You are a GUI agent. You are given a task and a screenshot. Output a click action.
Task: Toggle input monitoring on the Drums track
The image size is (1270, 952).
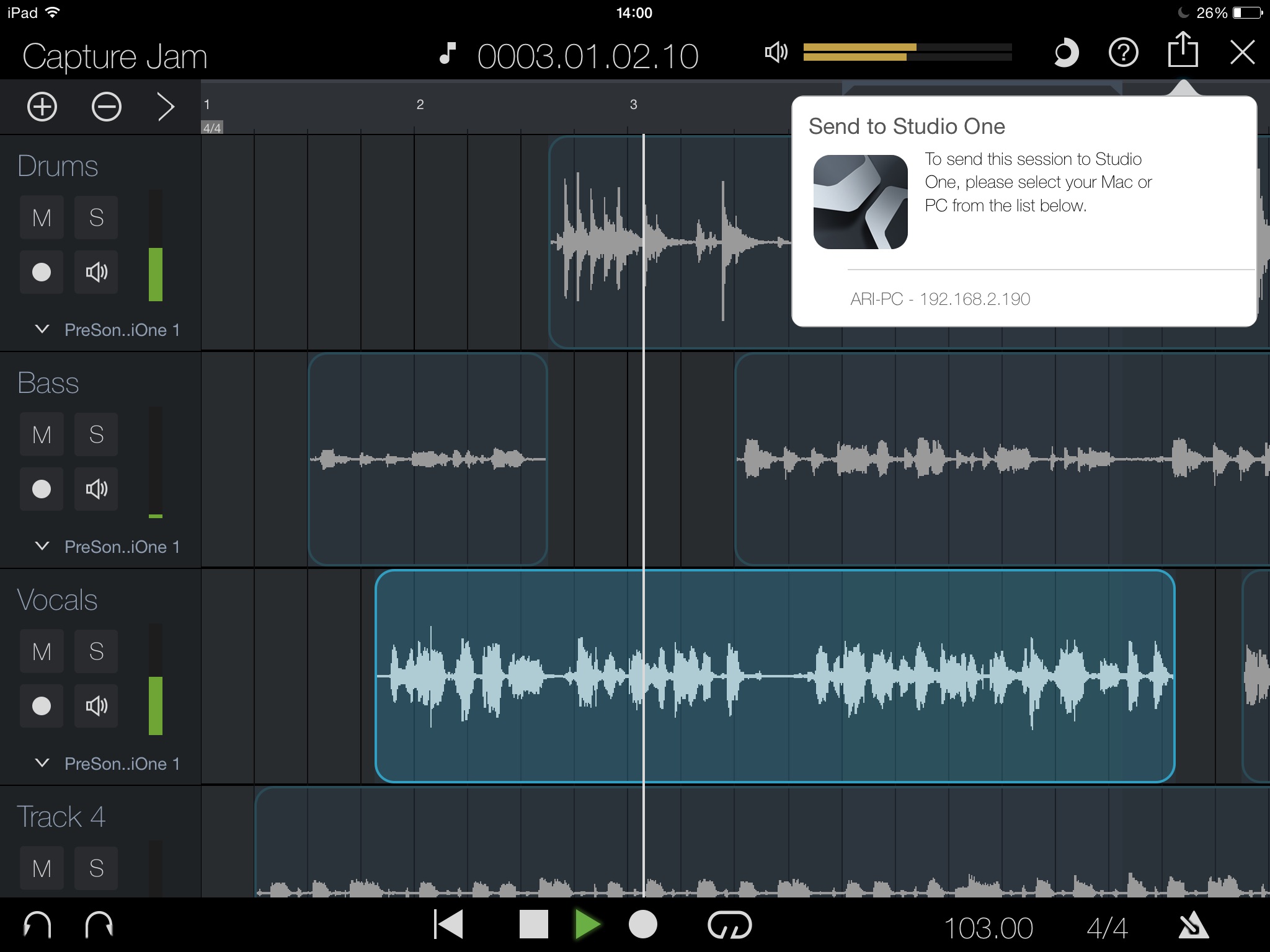point(96,272)
